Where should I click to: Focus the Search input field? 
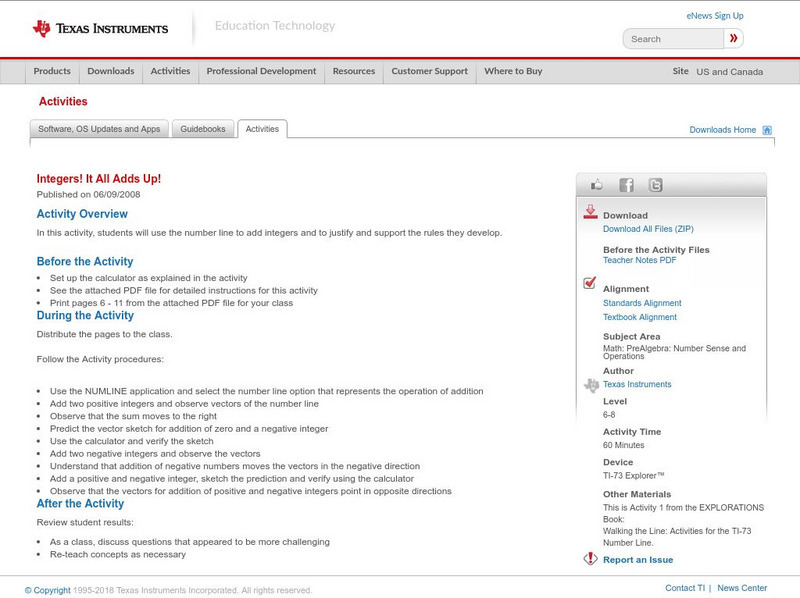673,39
